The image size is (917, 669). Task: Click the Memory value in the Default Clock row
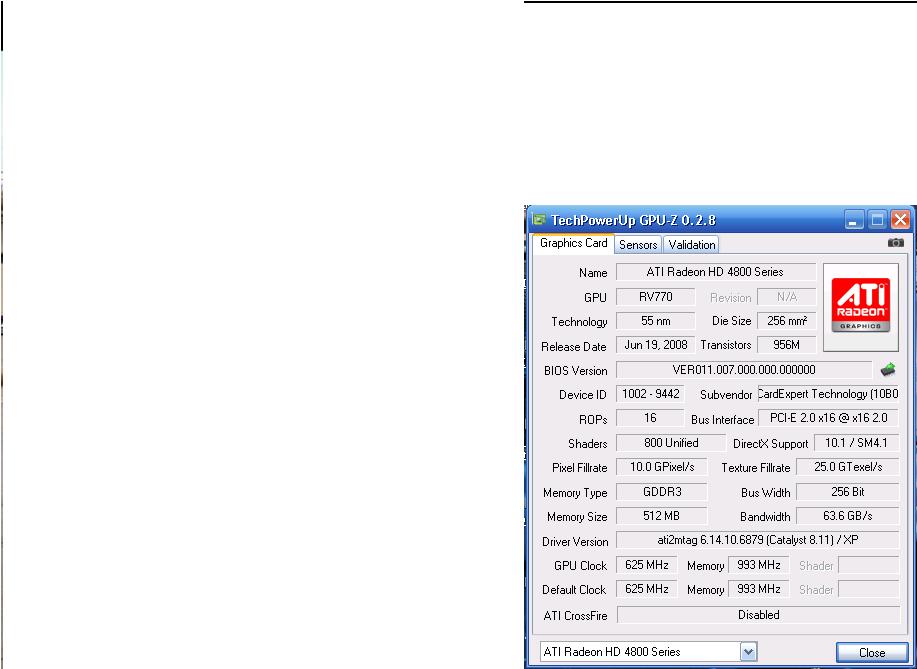759,589
